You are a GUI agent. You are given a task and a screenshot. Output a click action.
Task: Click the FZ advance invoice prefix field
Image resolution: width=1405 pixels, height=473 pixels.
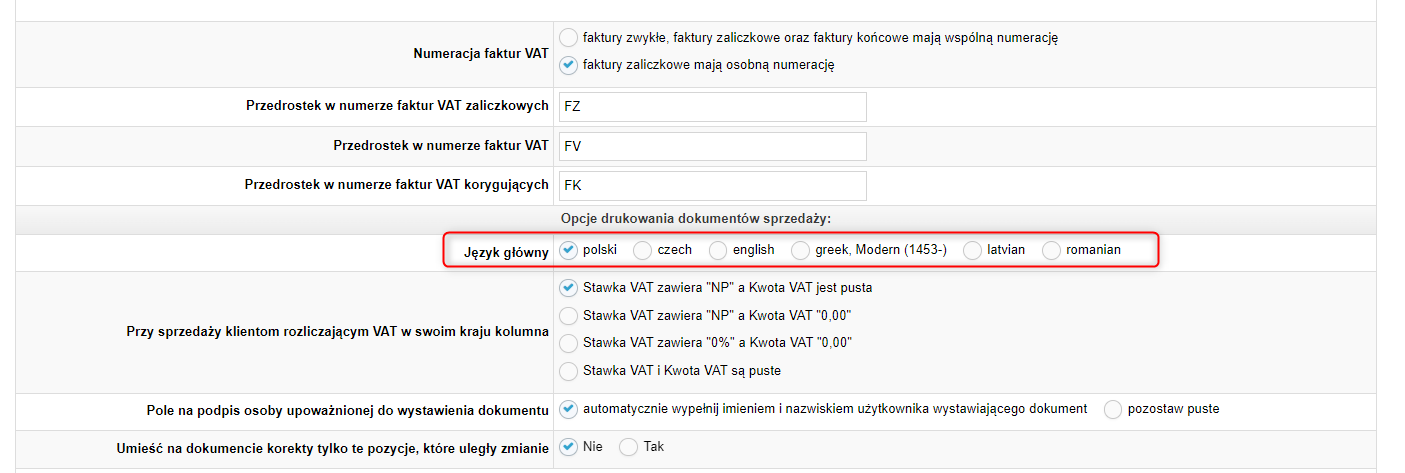pos(712,106)
